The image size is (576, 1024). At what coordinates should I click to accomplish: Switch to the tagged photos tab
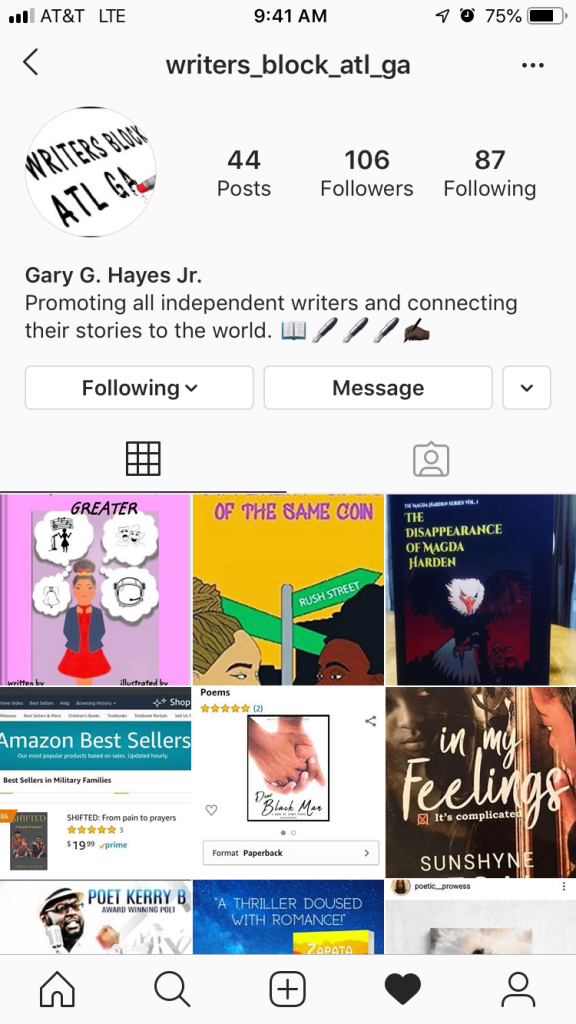point(431,459)
